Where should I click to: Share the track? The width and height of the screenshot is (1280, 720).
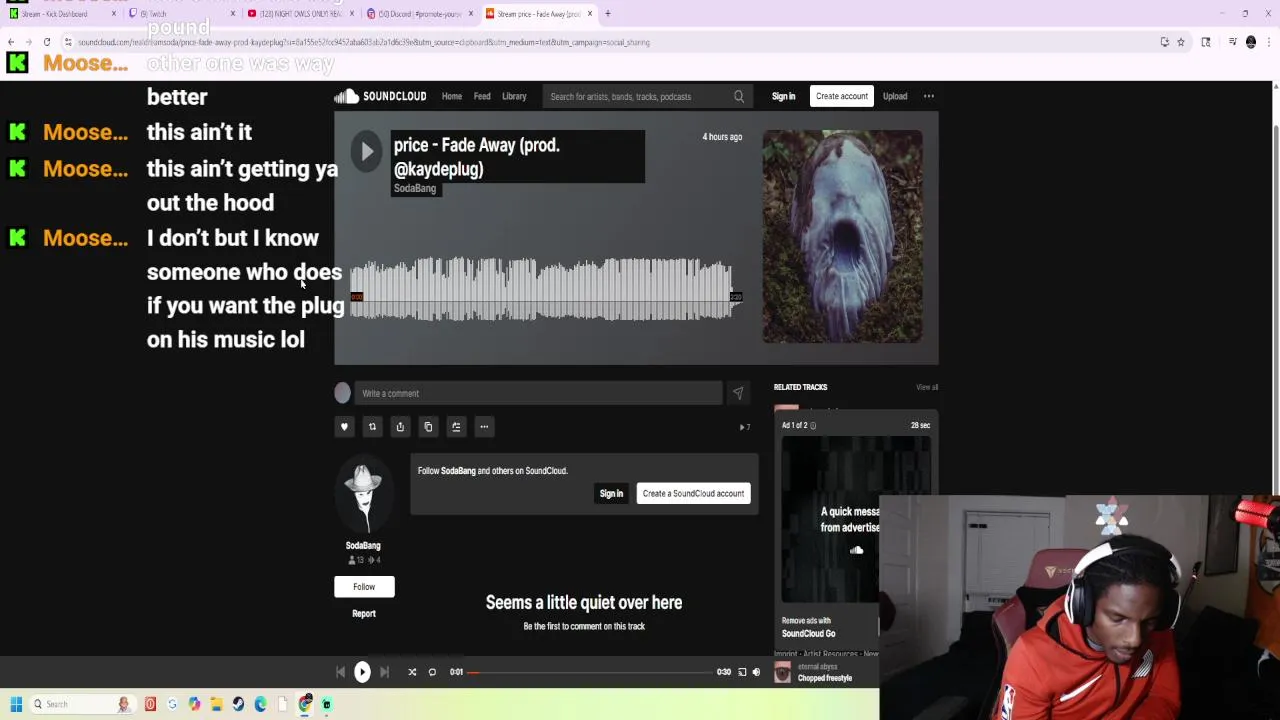pos(400,427)
